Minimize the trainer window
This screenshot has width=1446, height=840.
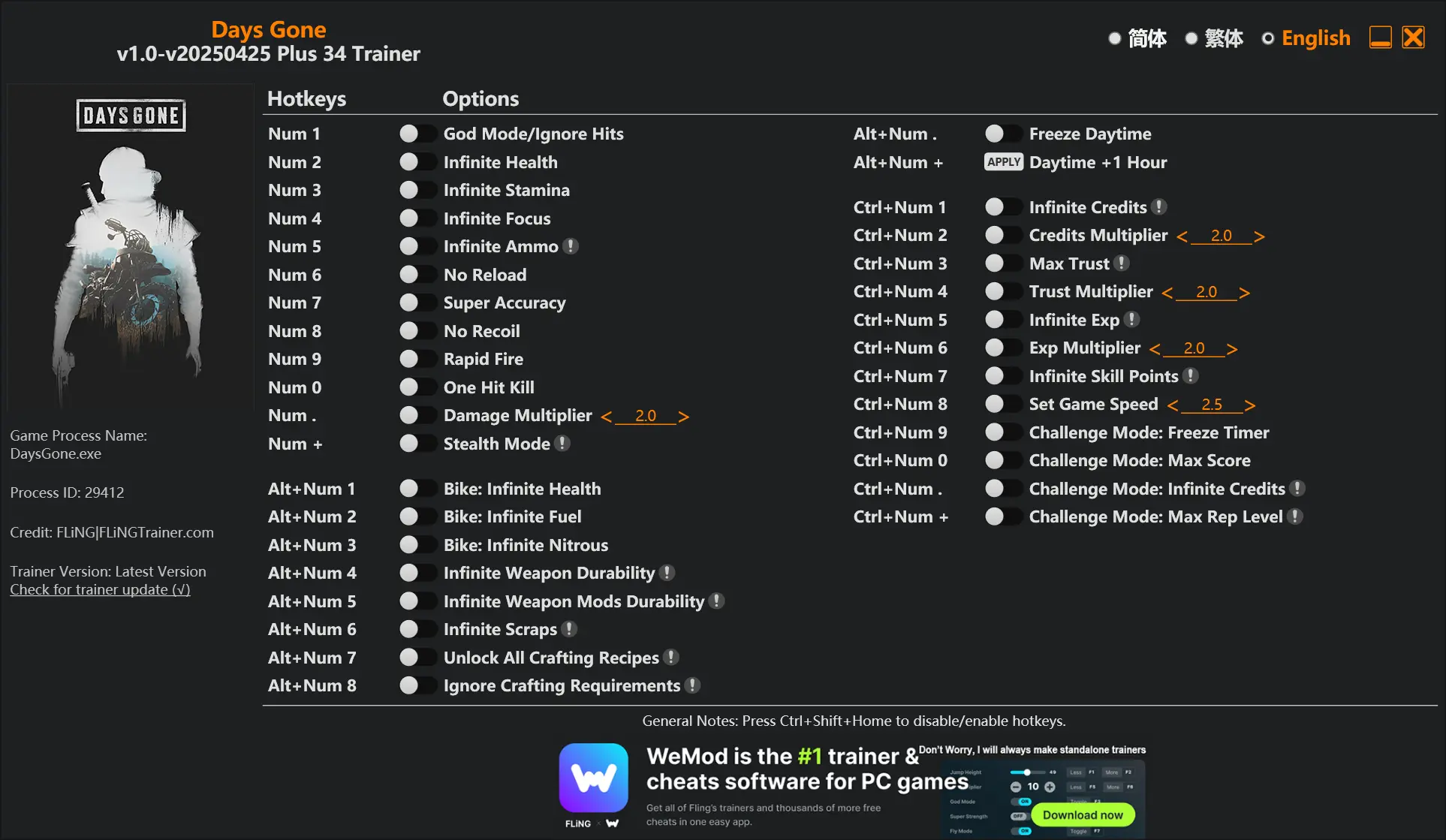(1380, 38)
